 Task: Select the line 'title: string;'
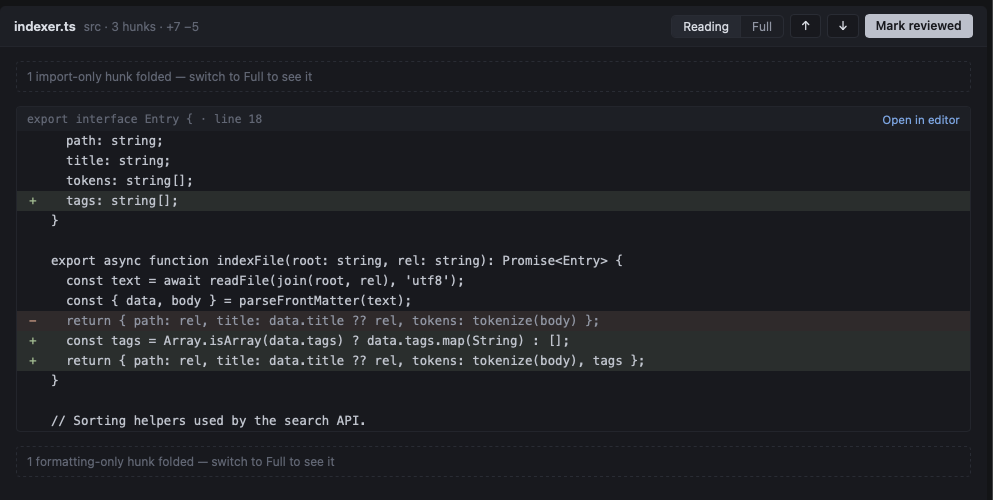tap(493, 161)
